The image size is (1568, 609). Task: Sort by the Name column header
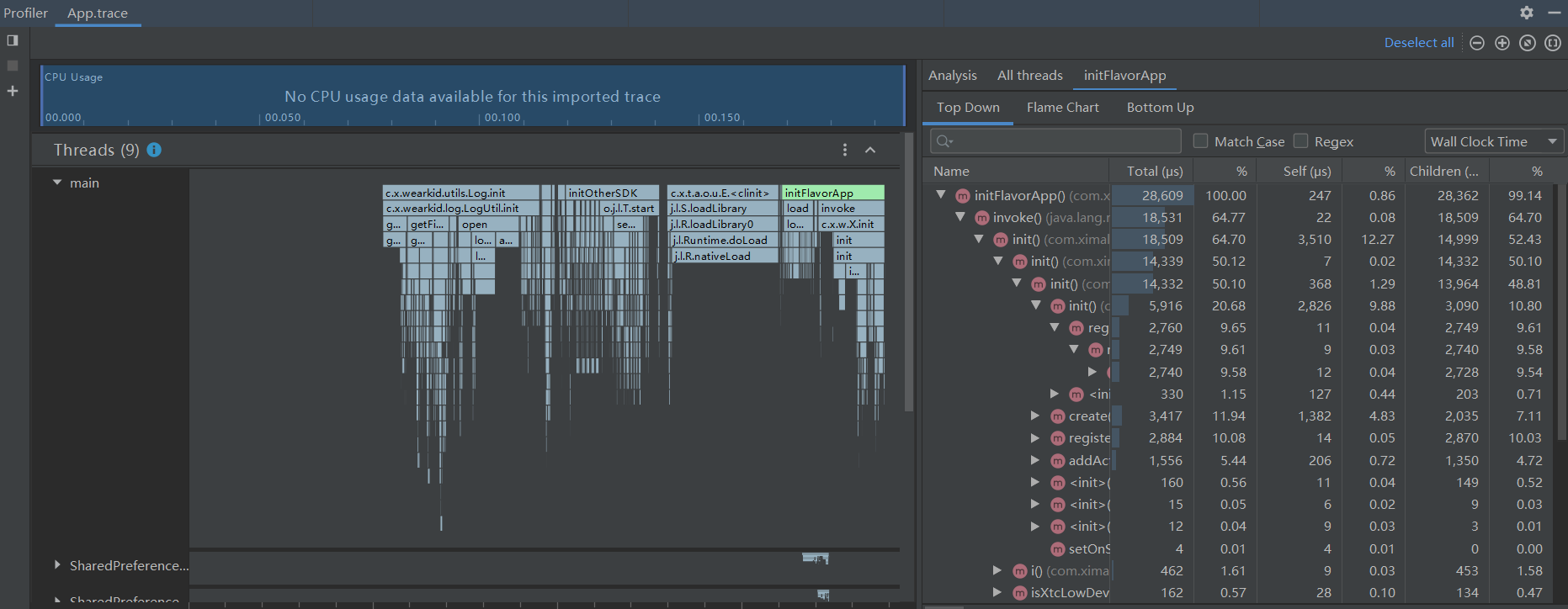1016,171
